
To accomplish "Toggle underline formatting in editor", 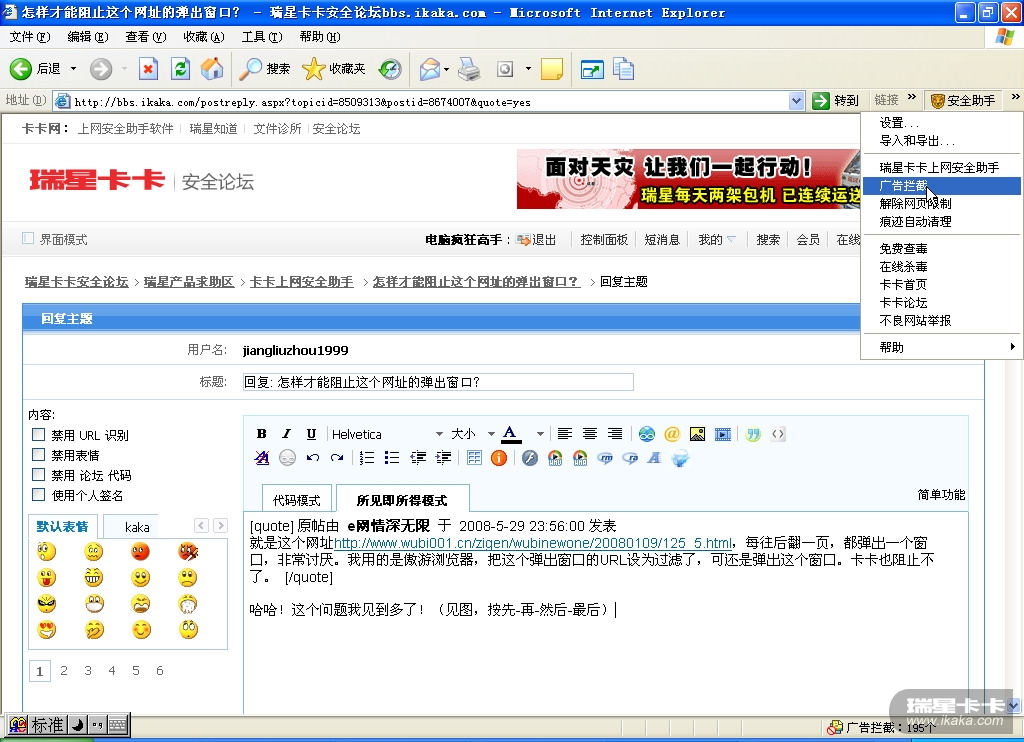I will 311,434.
